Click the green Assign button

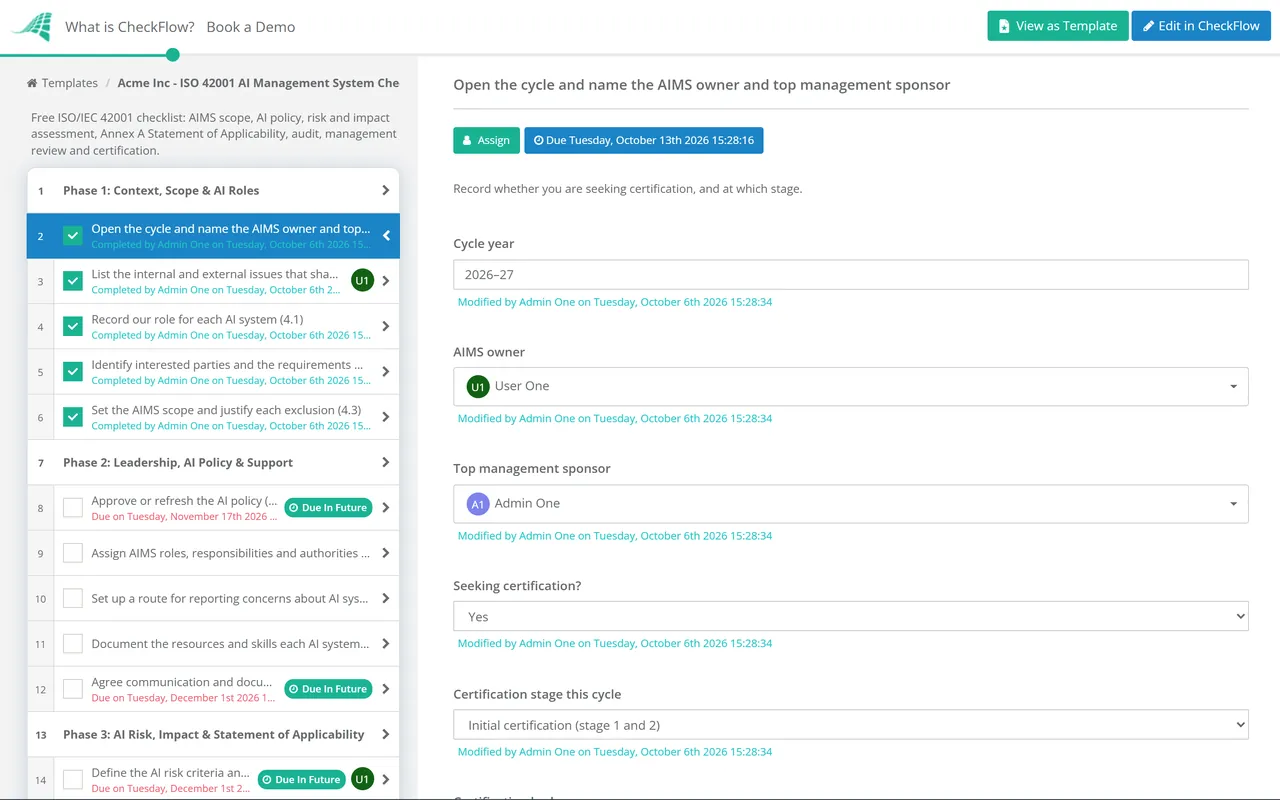tap(486, 140)
